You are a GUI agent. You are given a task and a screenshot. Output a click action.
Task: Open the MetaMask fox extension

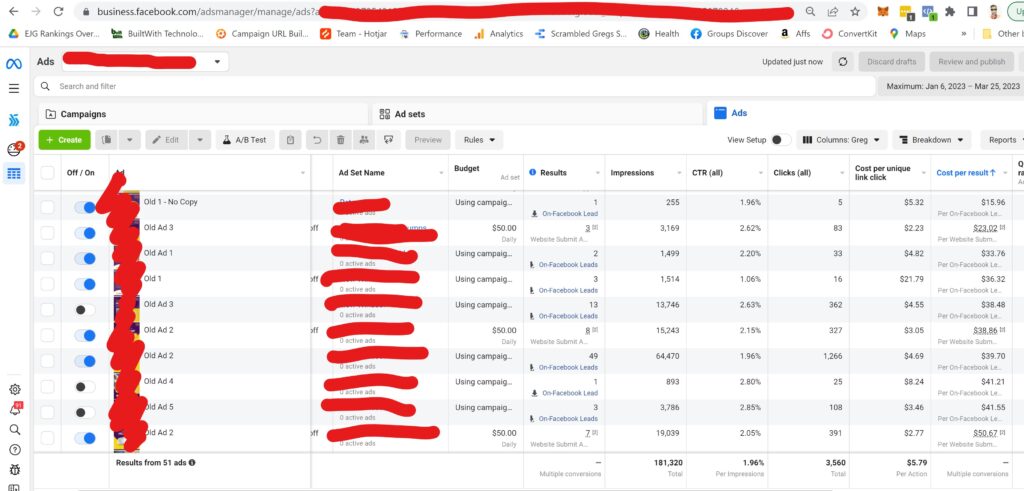883,12
